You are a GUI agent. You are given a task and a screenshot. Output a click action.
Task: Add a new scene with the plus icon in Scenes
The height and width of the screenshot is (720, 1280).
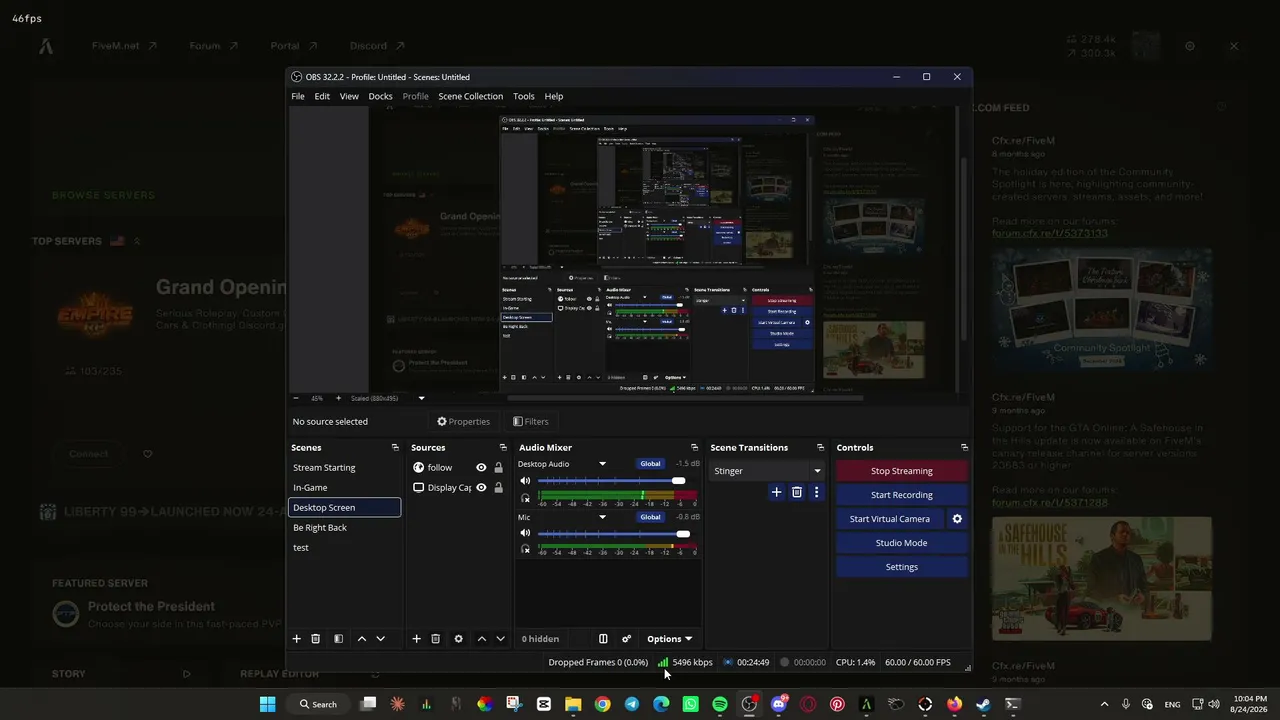click(296, 639)
